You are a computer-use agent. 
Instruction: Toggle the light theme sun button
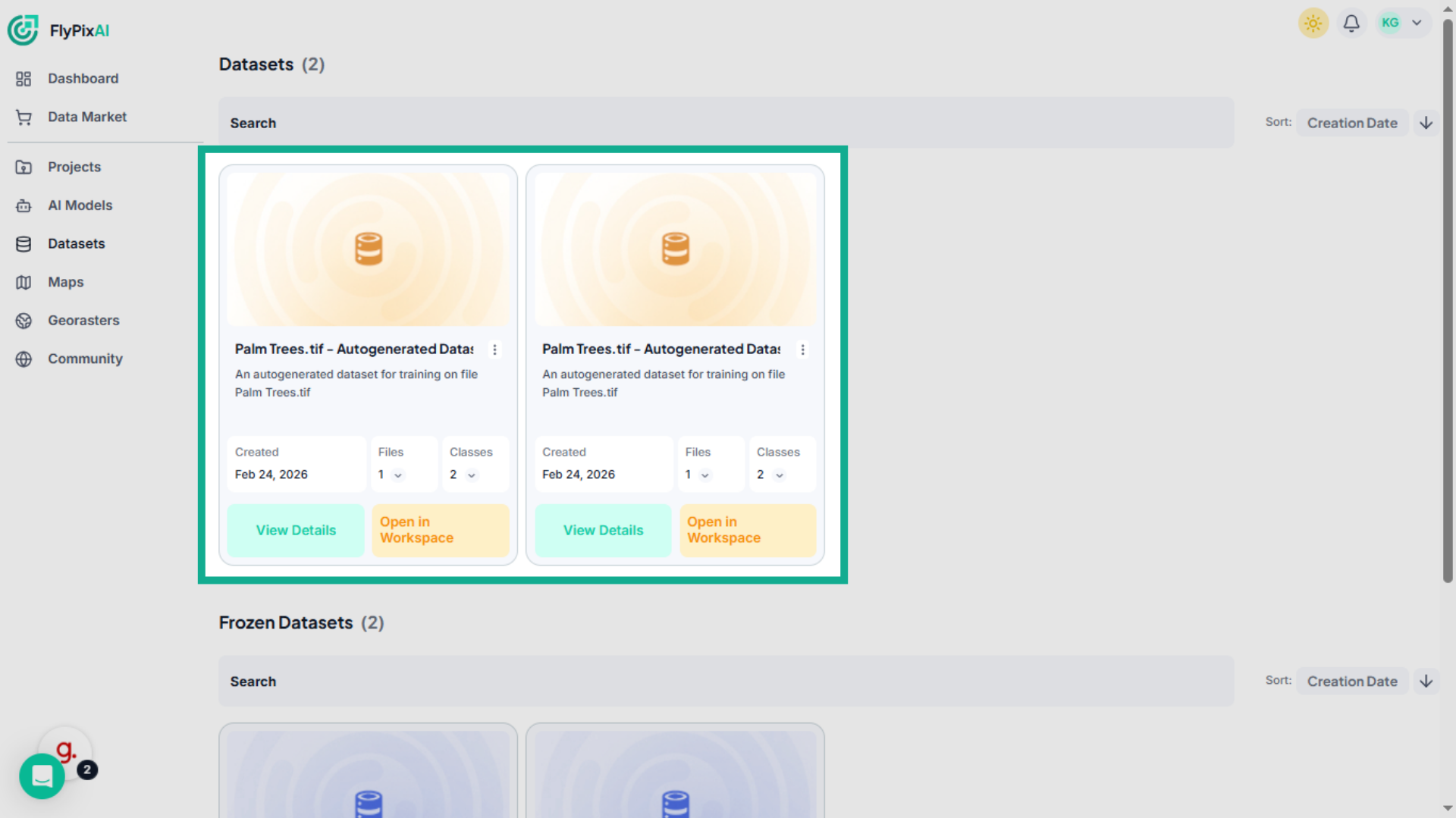(1313, 24)
